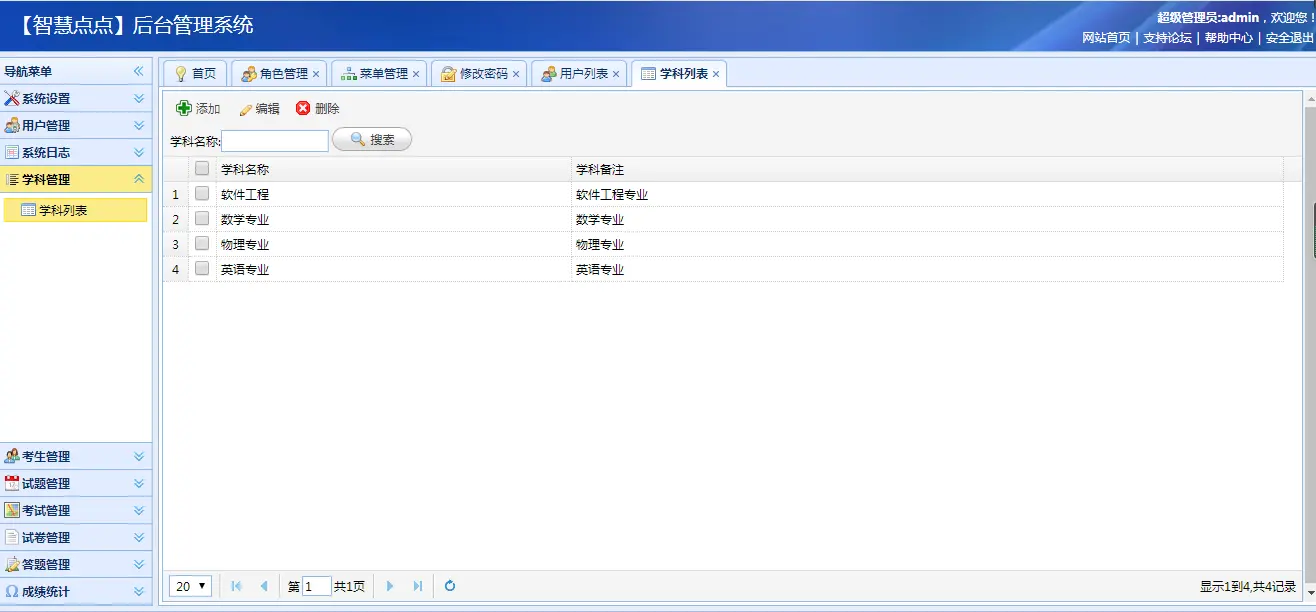The image size is (1316, 612).
Task: Open the 帮助中心 link
Action: pos(1228,38)
